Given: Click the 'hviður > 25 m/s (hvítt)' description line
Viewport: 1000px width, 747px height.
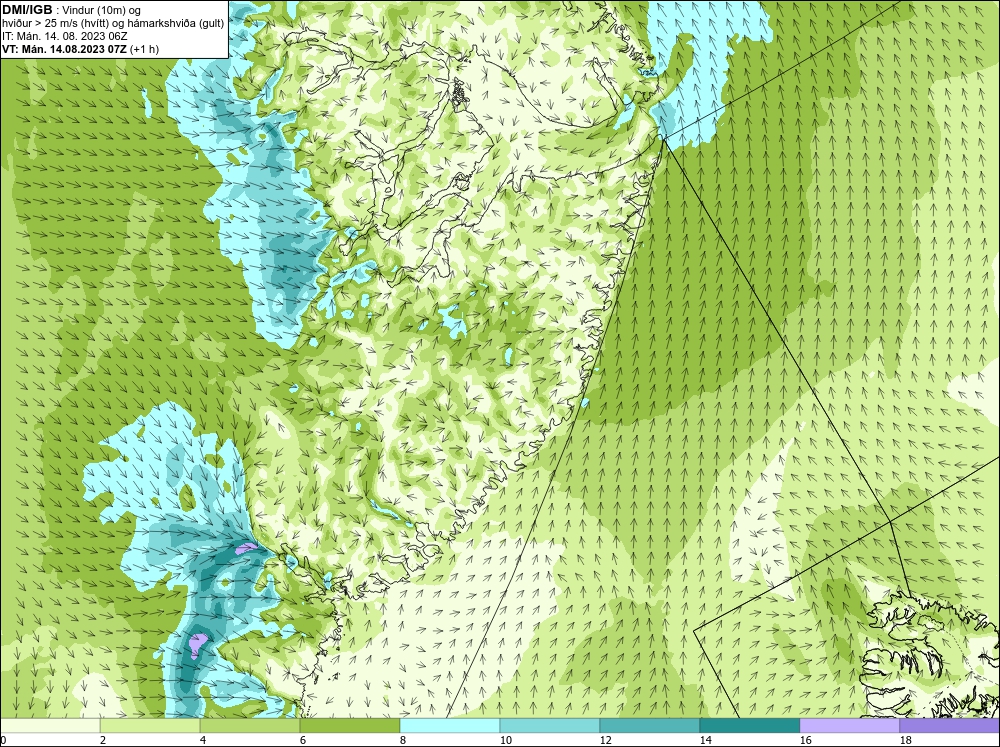Looking at the screenshot, I should [x=57, y=24].
